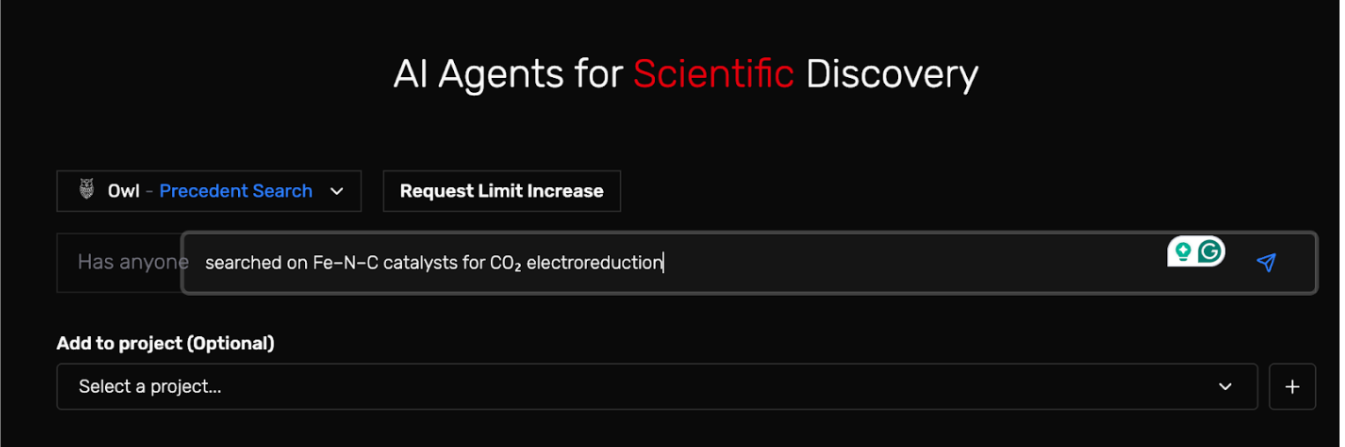Open the Select a project dropdown

[x=656, y=386]
